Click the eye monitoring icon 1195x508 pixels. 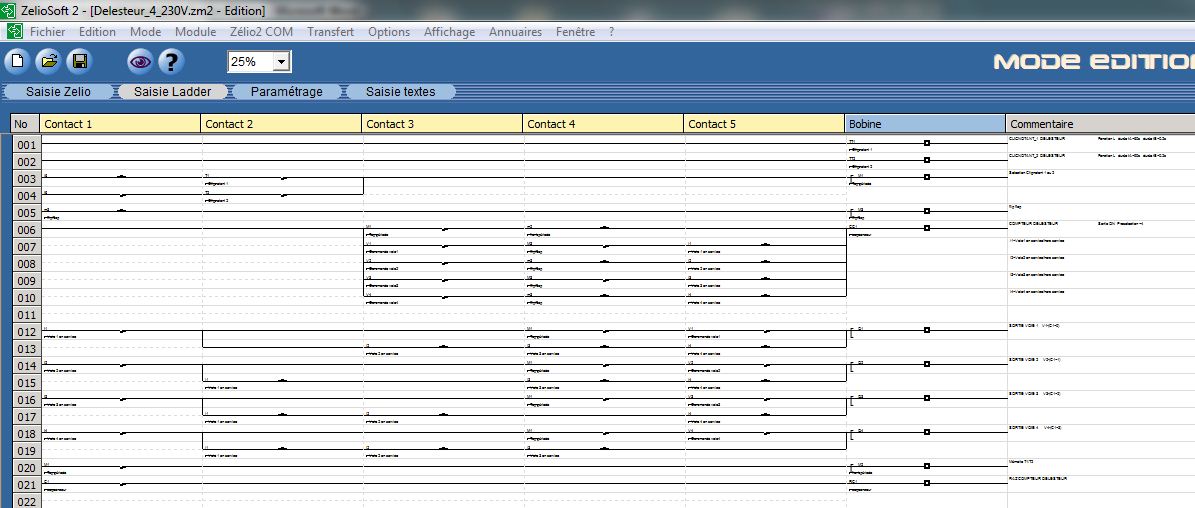140,62
